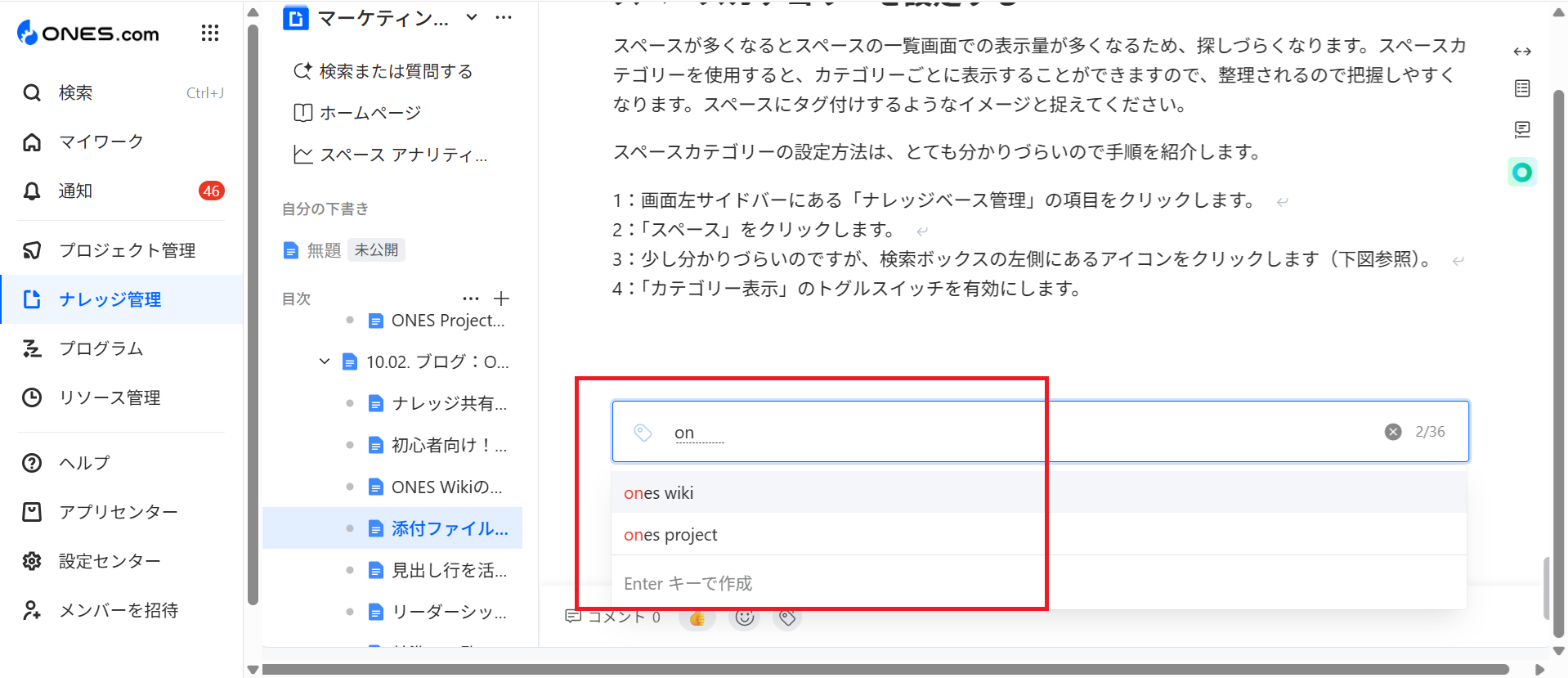Click the 設定センター gear icon
1568x678 pixels.
(x=32, y=561)
